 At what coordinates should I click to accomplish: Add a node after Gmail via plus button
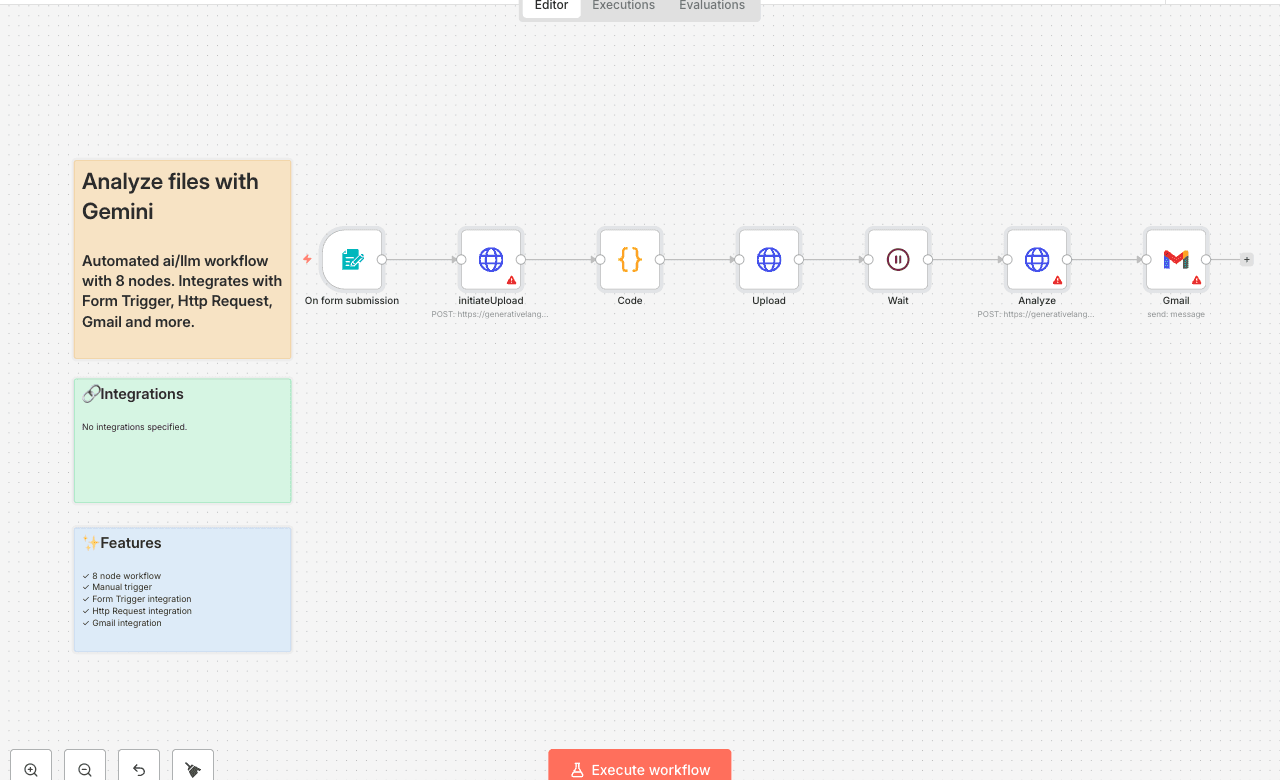point(1246,258)
